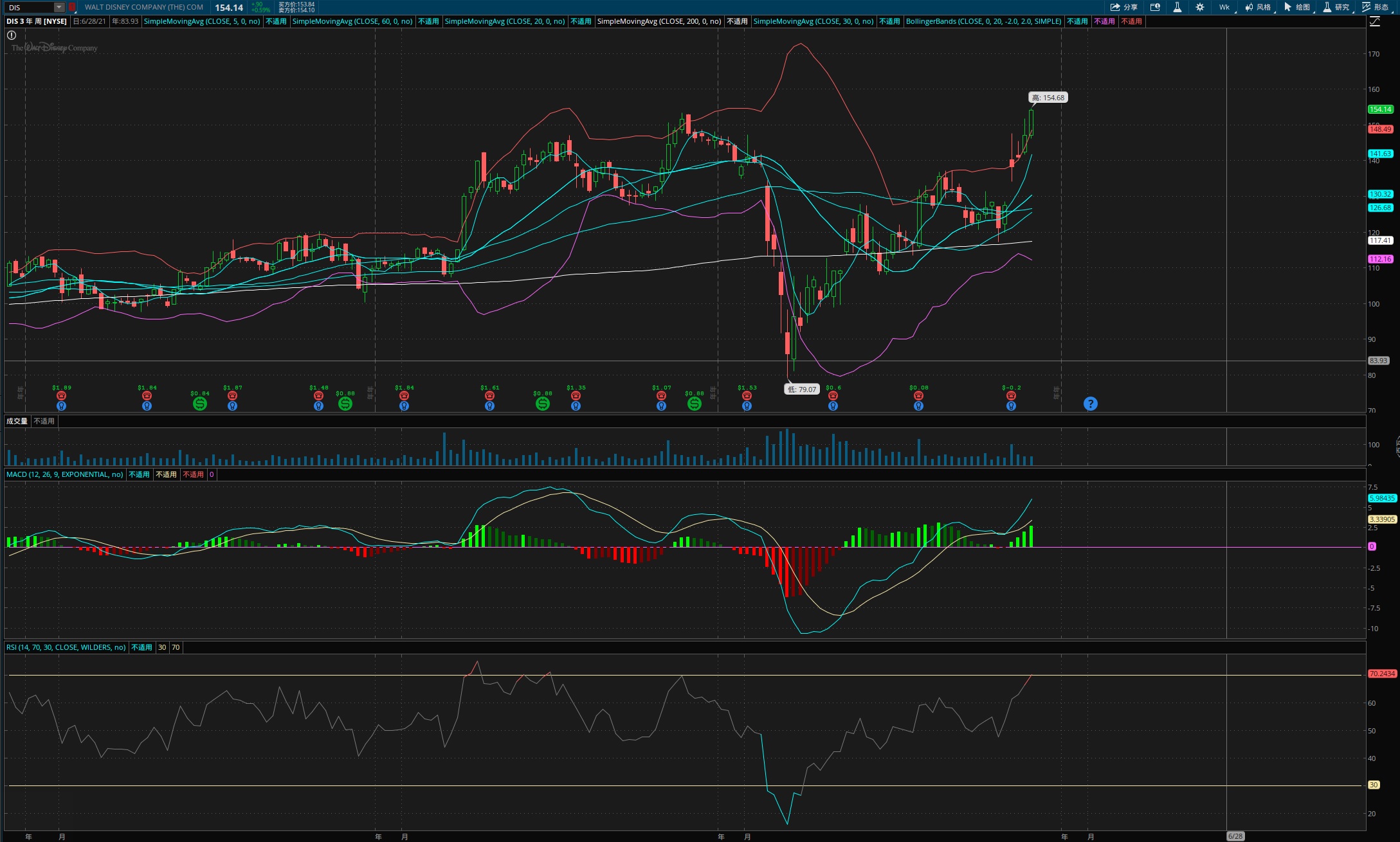Viewport: 1400px width, 842px height.
Task: Open the $1.87 earnings phone icon
Action: [x=233, y=396]
